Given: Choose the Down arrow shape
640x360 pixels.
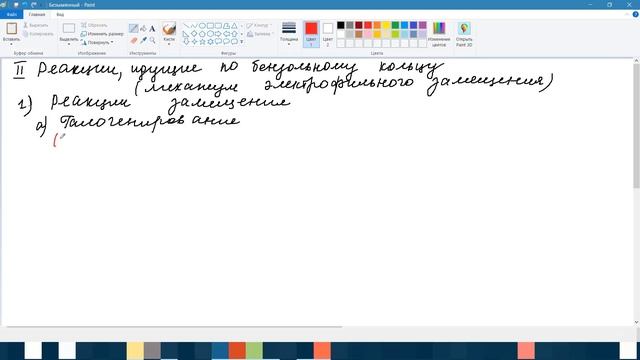Looking at the screenshot, I should click(186, 42).
